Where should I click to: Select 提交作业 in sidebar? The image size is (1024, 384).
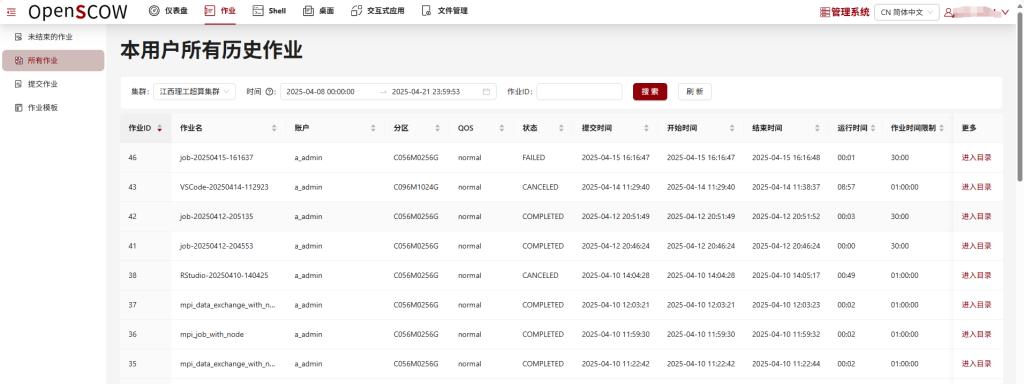(53, 84)
